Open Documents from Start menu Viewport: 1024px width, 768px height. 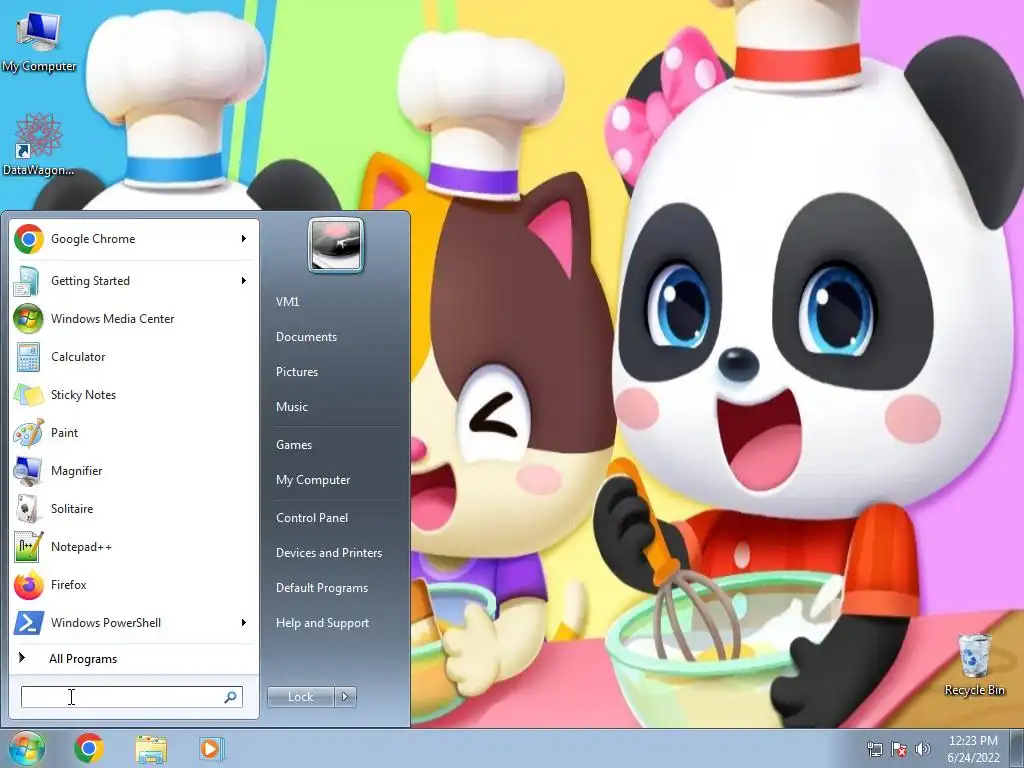(x=306, y=337)
